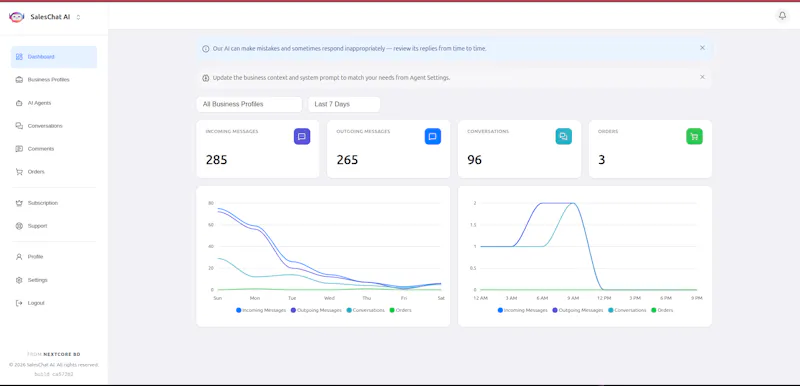This screenshot has height=386, width=800.
Task: Click the Conversations chat bubbles icon
Action: point(19,126)
